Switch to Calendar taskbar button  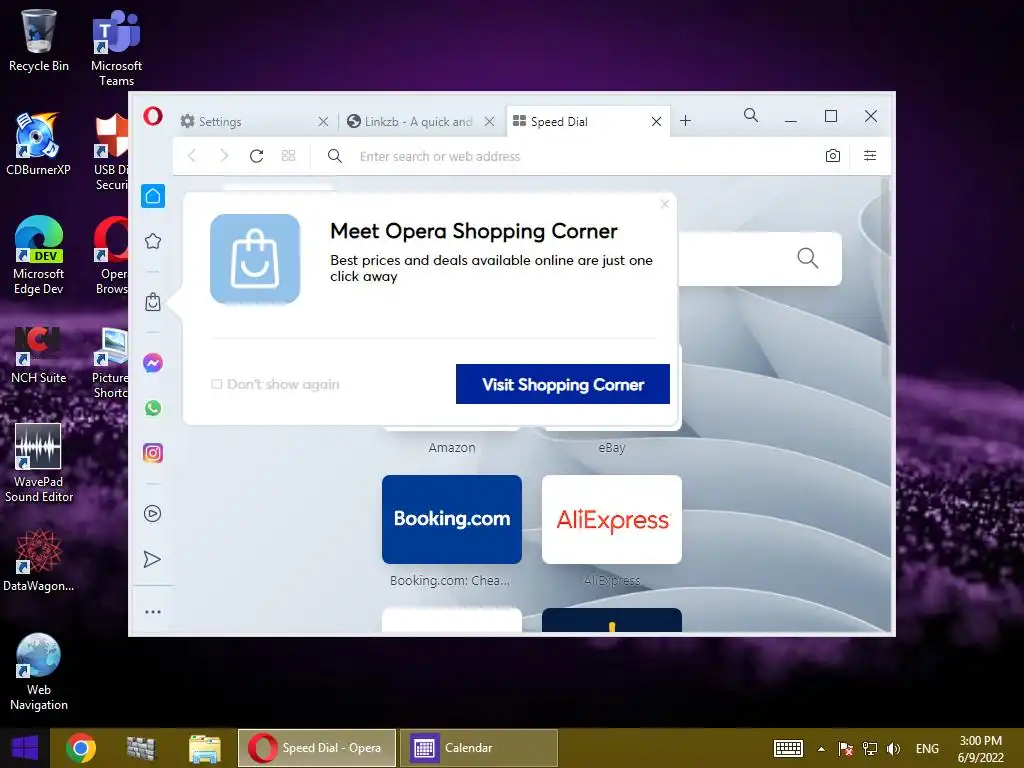479,748
